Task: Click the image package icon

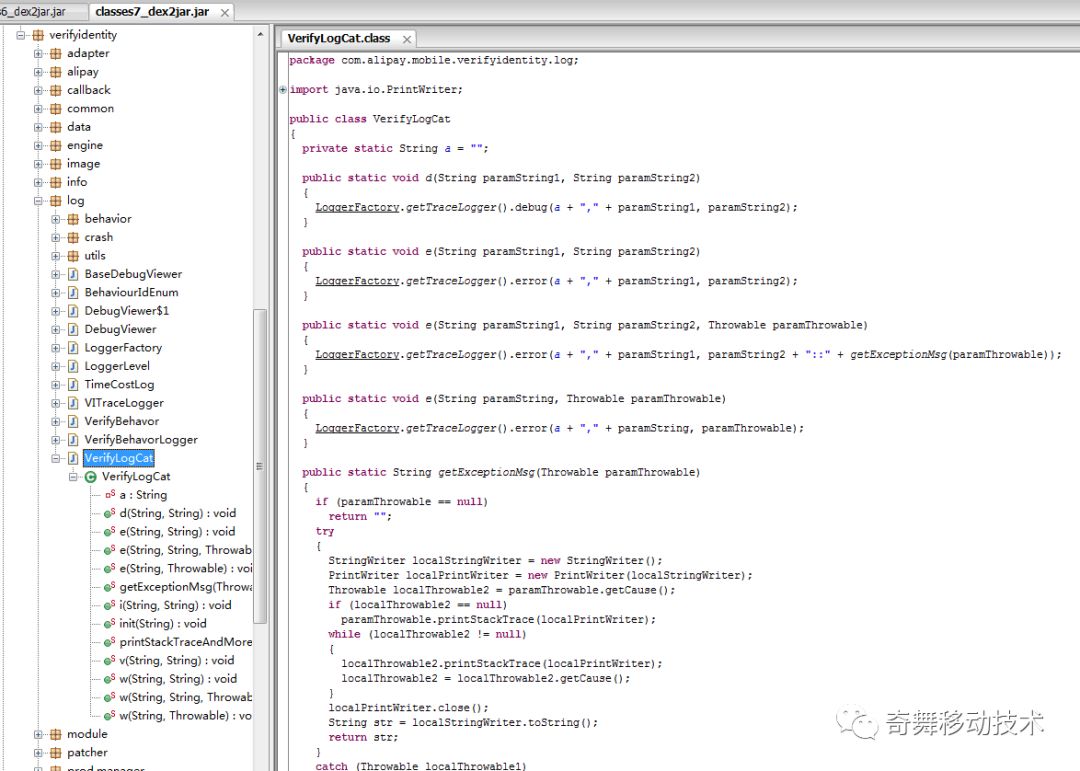Action: 56,164
